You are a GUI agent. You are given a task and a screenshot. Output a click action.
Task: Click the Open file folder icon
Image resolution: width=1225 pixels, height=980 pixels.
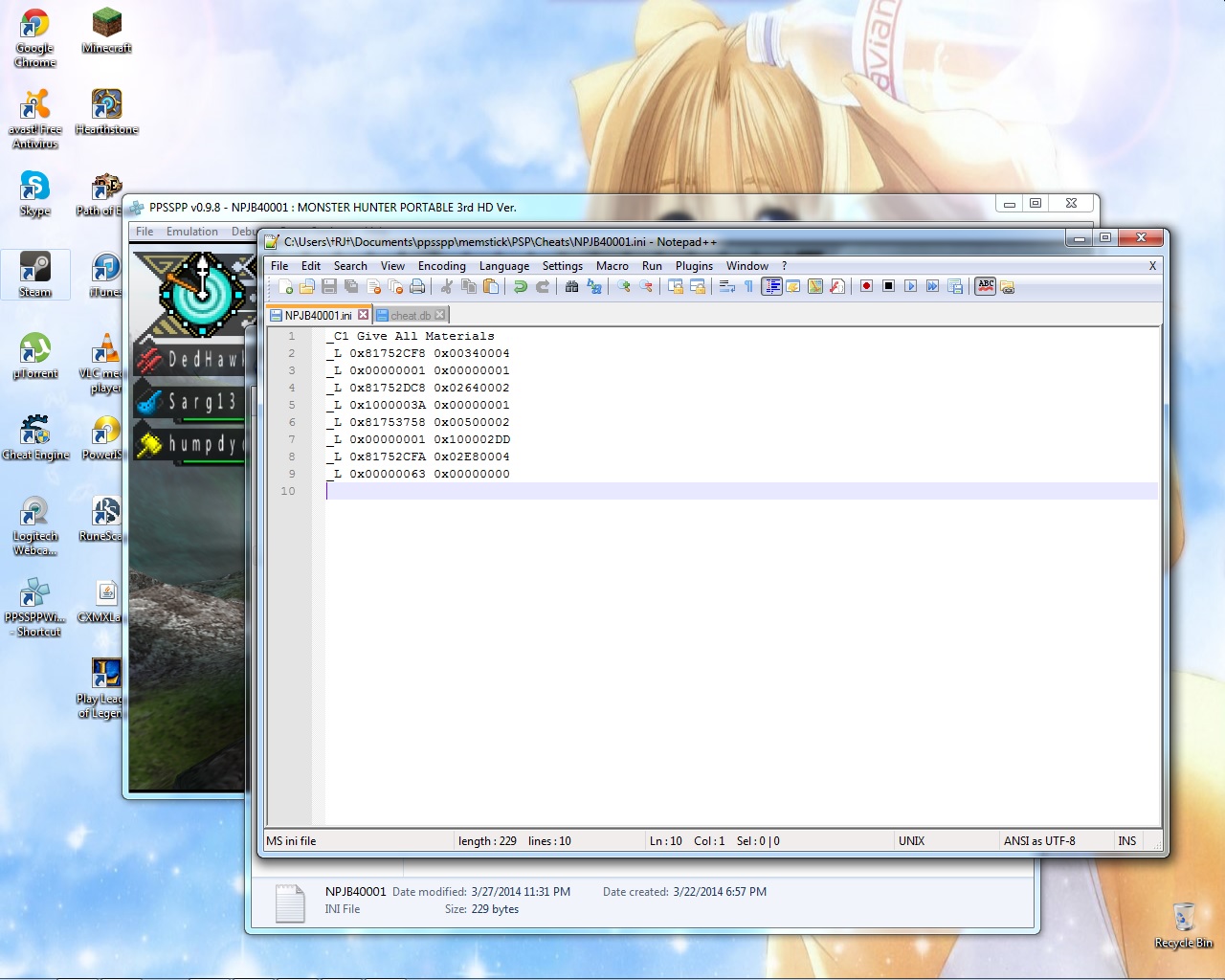pos(307,286)
